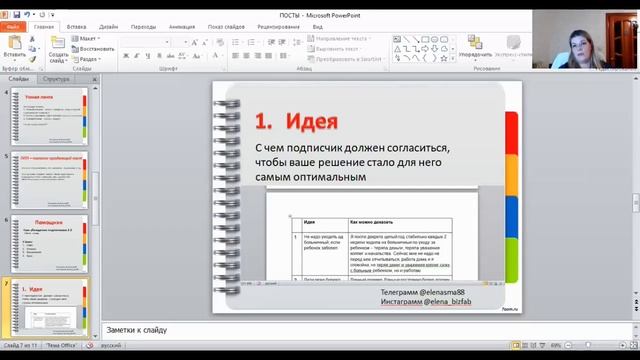Viewport: 640px width, 360px height.
Task: Click the Format Painter brush icon
Action: [32, 59]
